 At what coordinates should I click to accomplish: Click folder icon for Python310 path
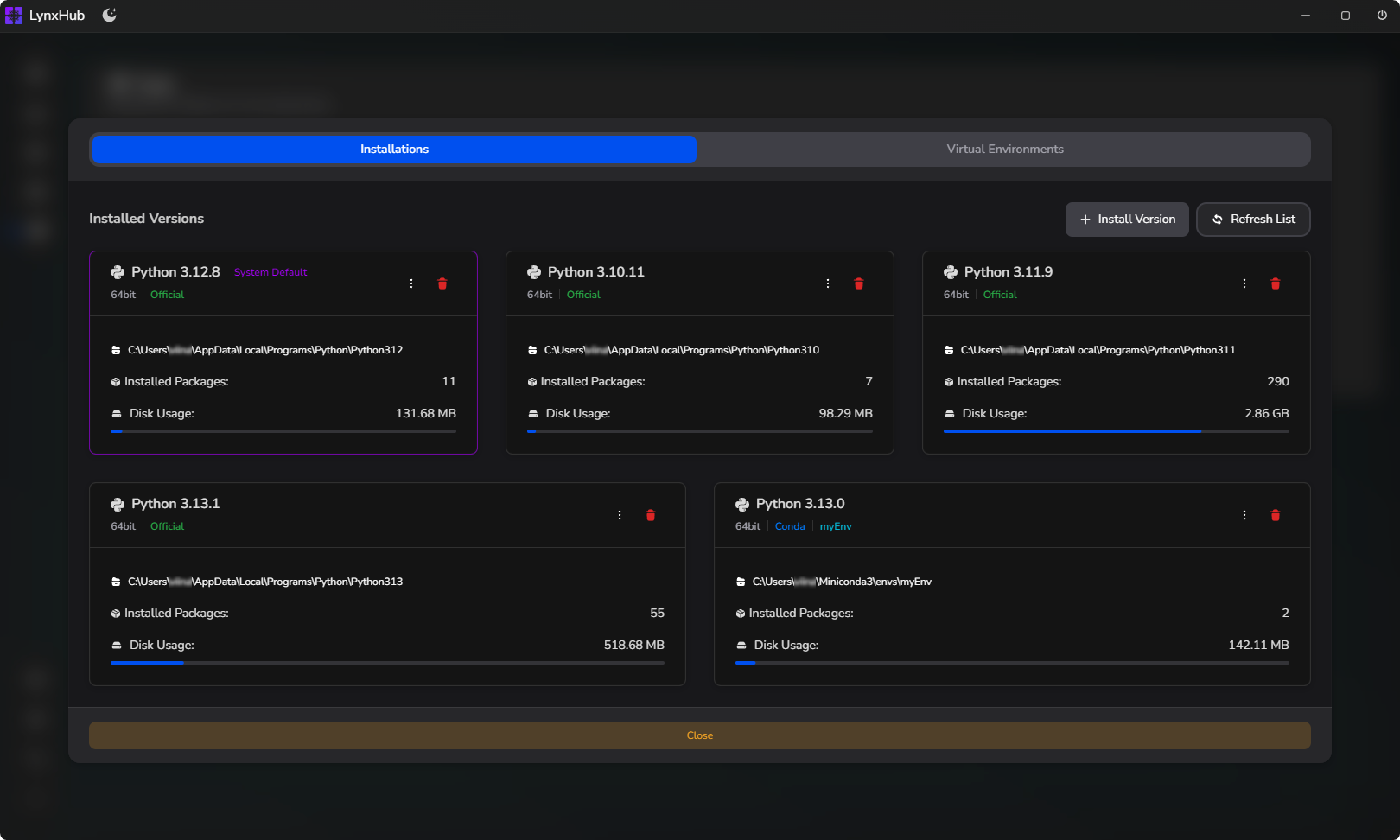pos(532,350)
